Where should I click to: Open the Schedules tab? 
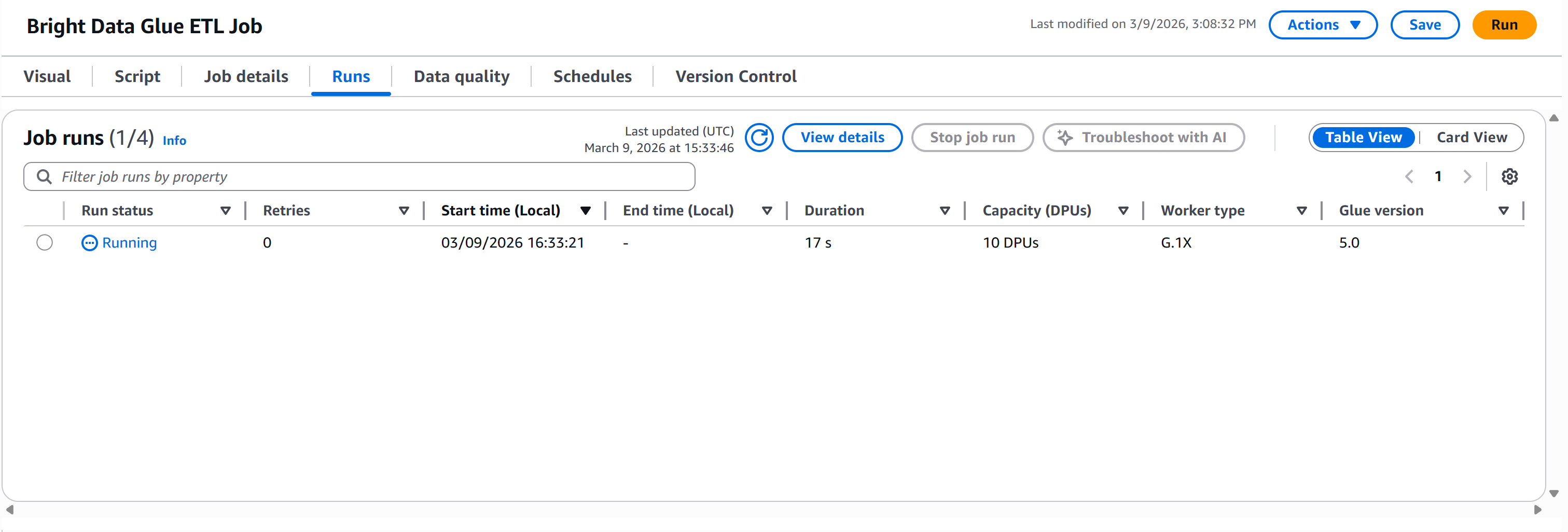(592, 77)
